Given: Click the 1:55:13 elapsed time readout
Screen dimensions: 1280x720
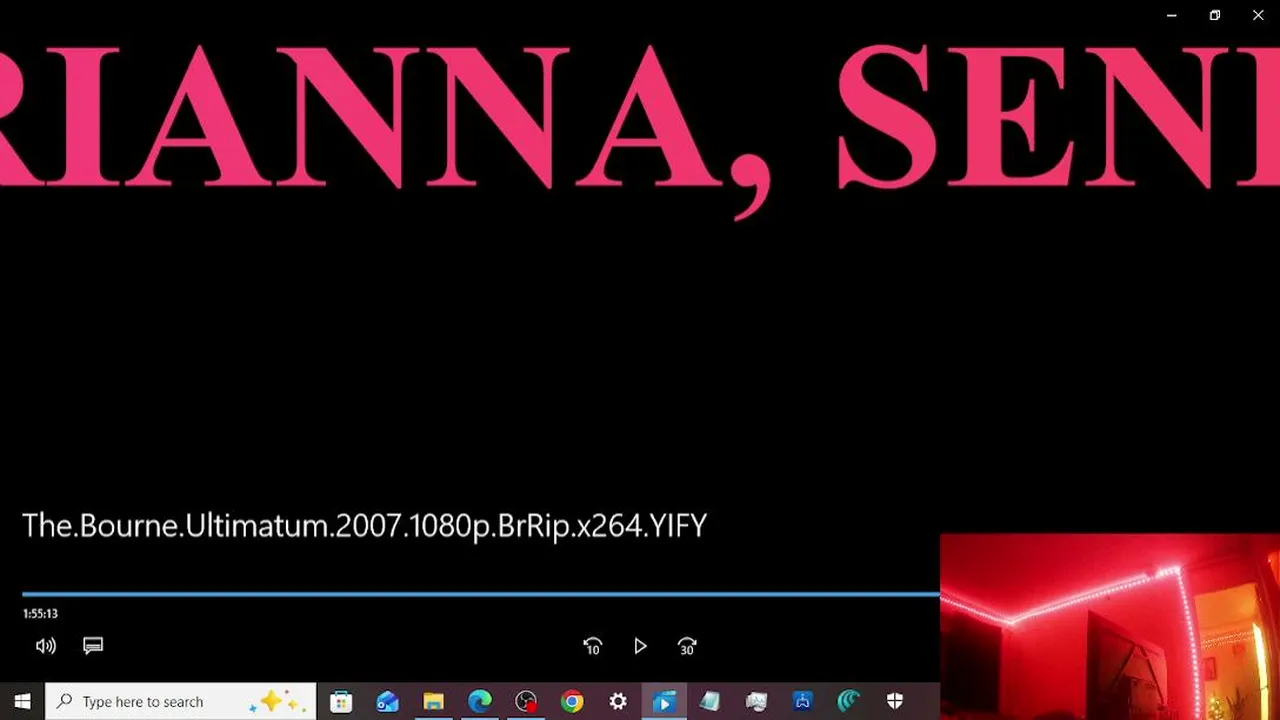Looking at the screenshot, I should coord(40,614).
